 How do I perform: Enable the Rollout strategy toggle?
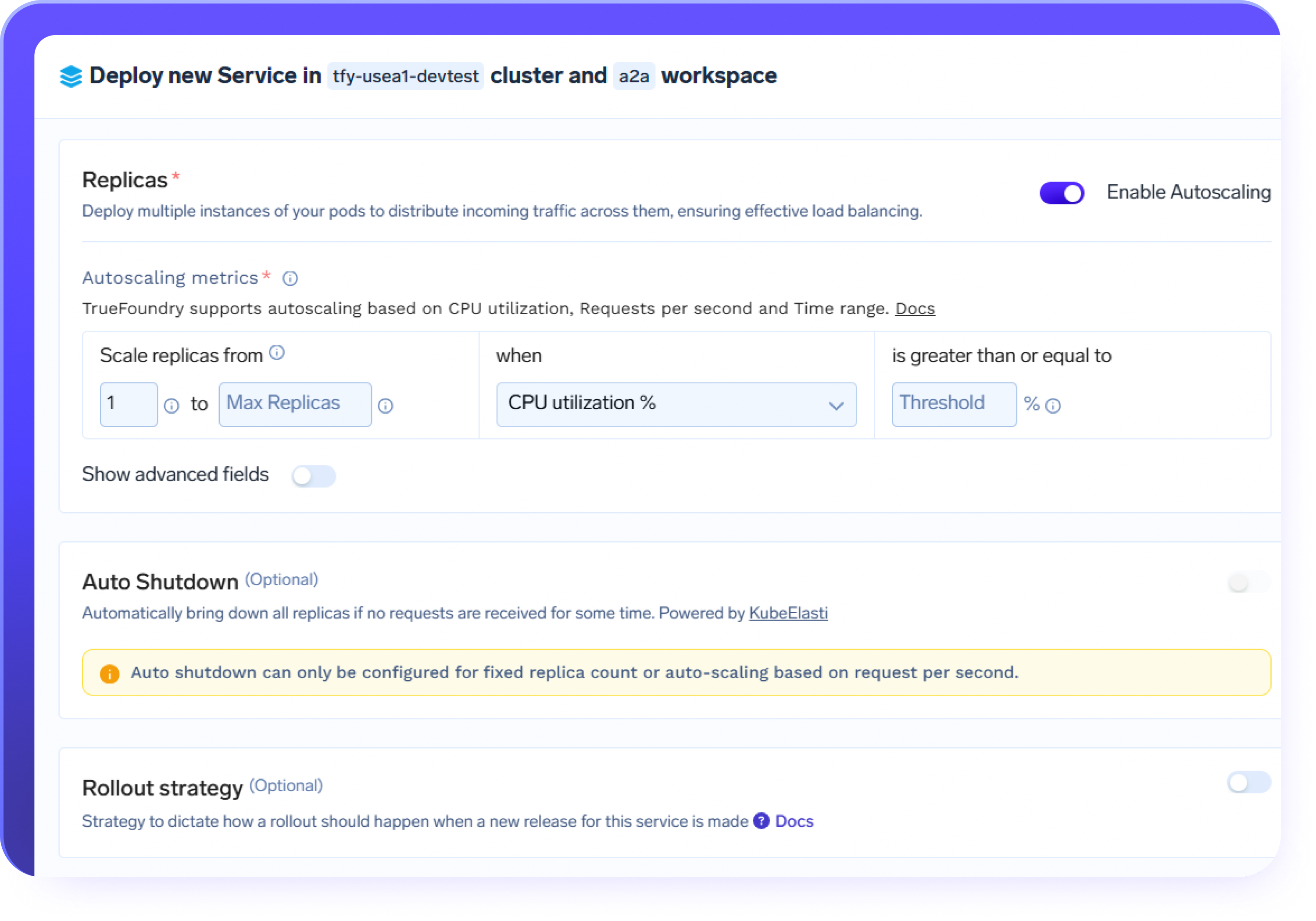pos(1248,783)
